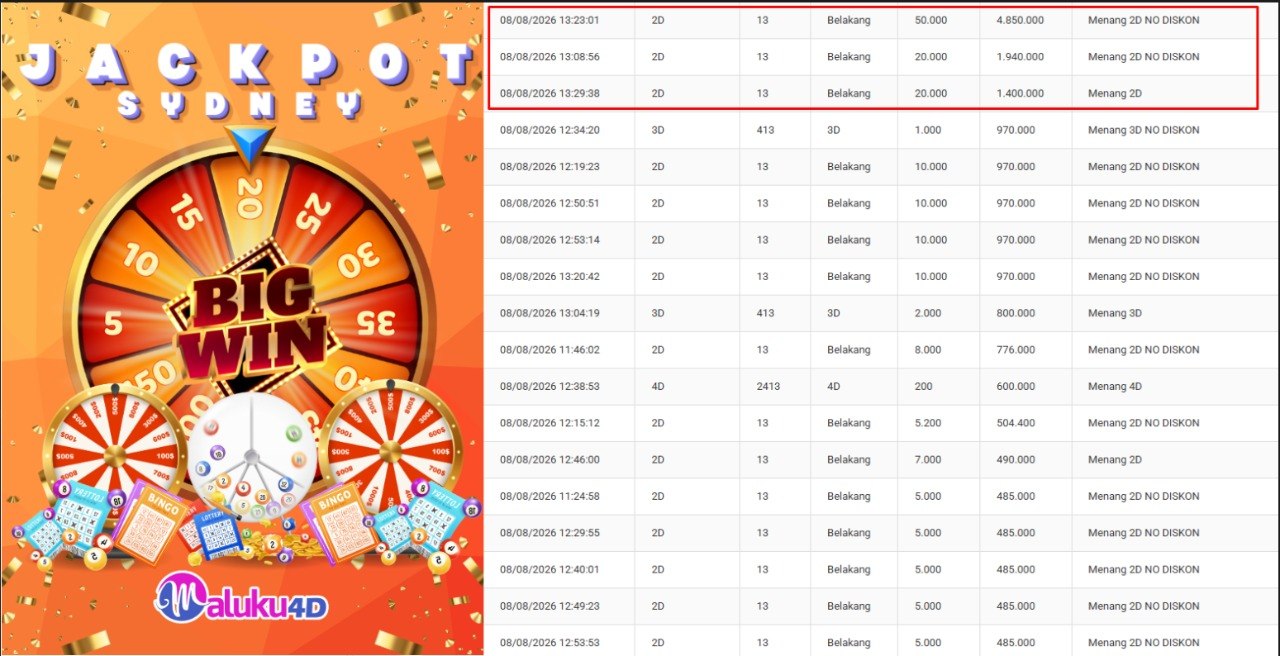
Task: Click 413 in the 13:04:19 row
Action: tap(765, 313)
